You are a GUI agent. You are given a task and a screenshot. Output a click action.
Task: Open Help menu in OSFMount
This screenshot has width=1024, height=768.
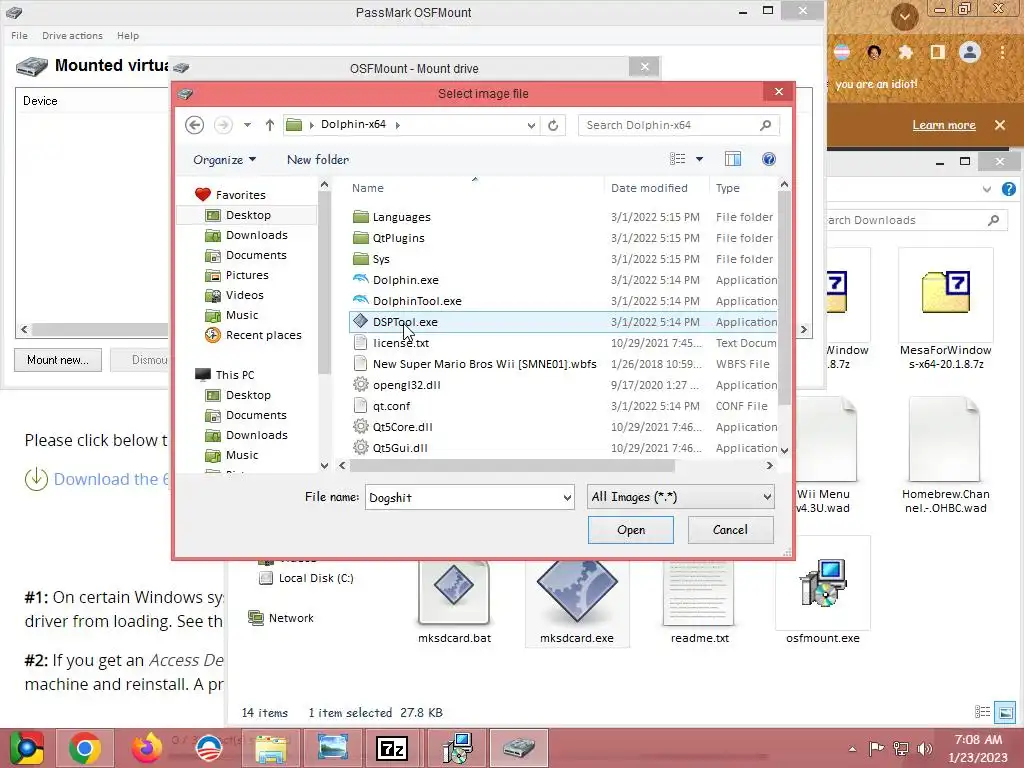click(128, 36)
